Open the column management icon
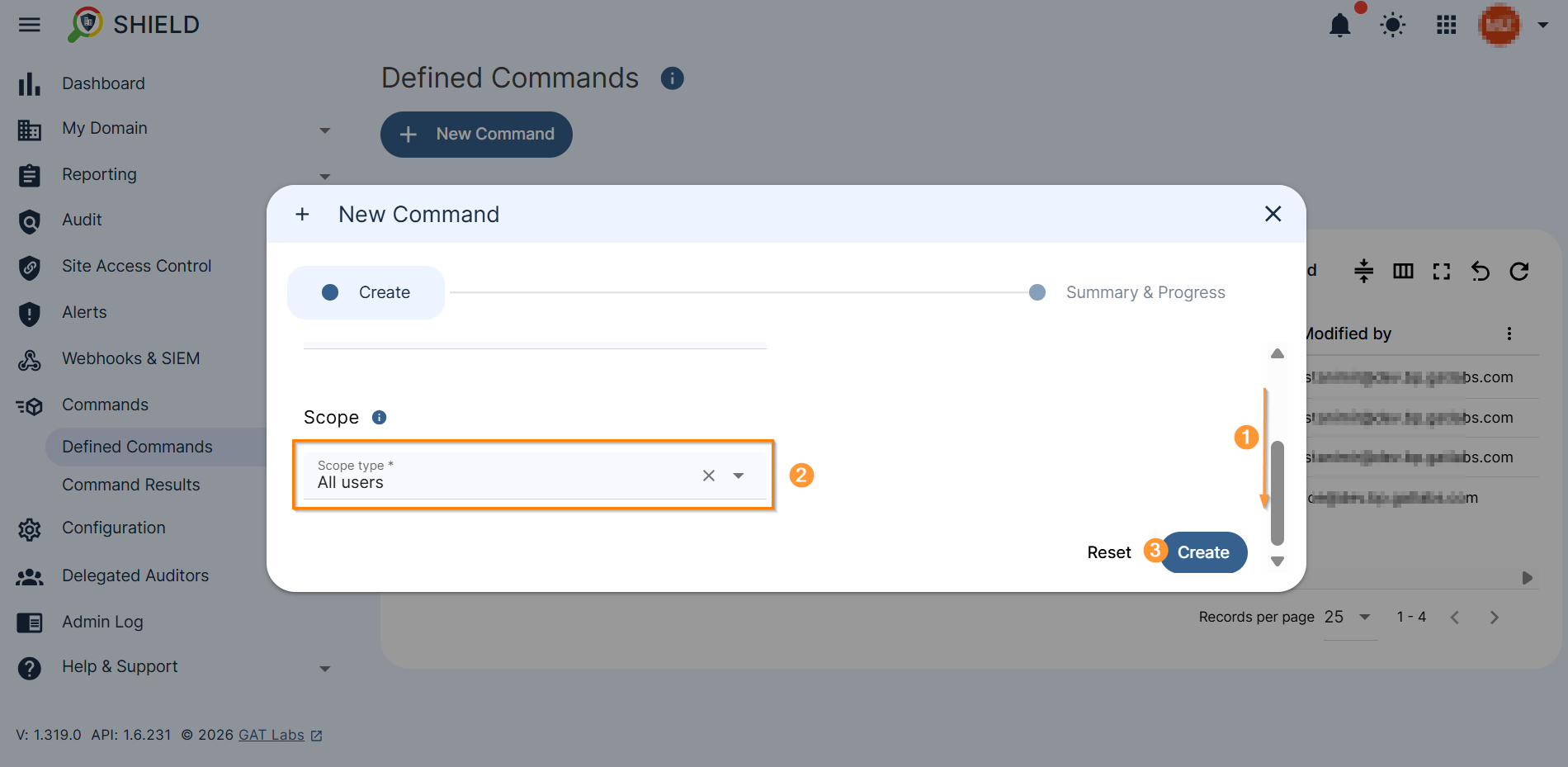The height and width of the screenshot is (767, 1568). coord(1403,271)
